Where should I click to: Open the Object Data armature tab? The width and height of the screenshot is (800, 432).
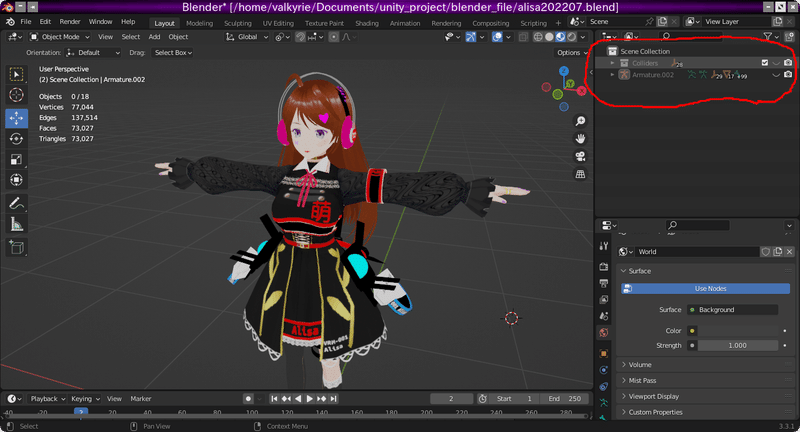(604, 403)
